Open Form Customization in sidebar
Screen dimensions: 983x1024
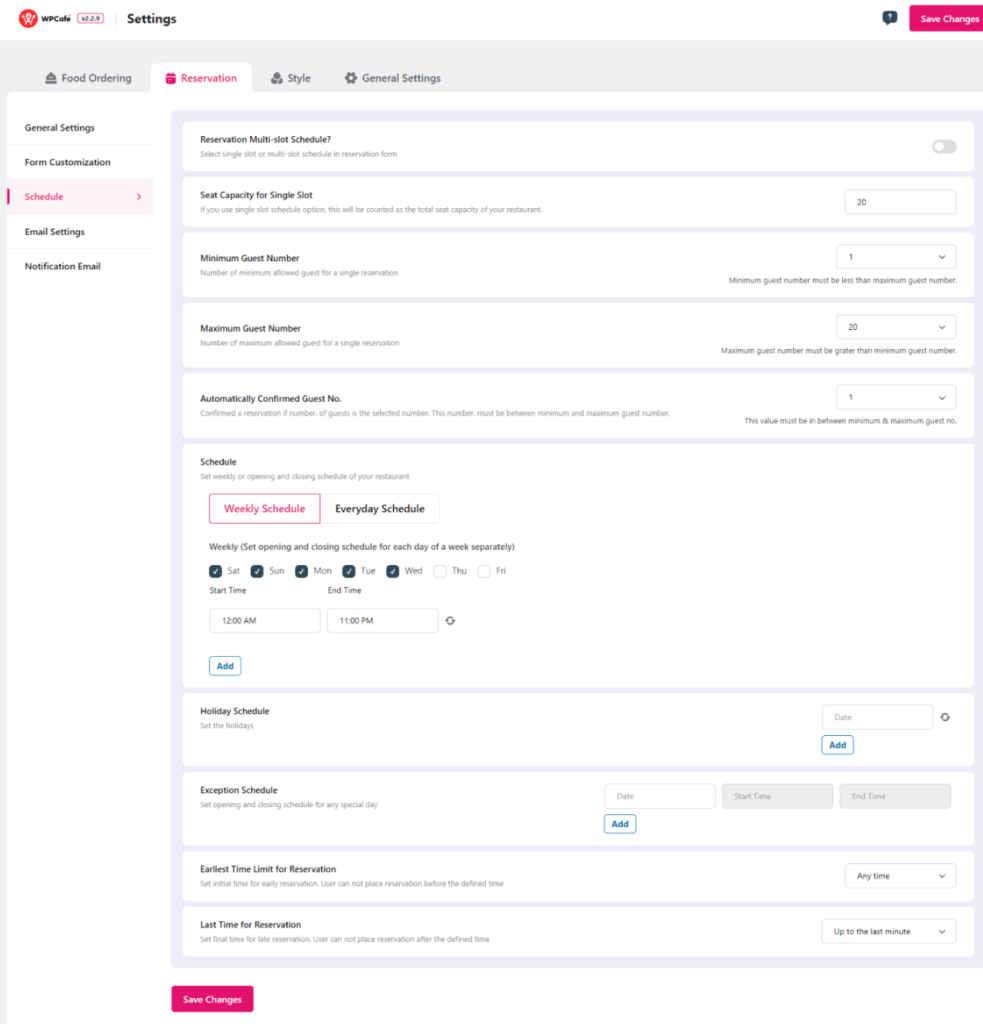pyautogui.click(x=80, y=162)
